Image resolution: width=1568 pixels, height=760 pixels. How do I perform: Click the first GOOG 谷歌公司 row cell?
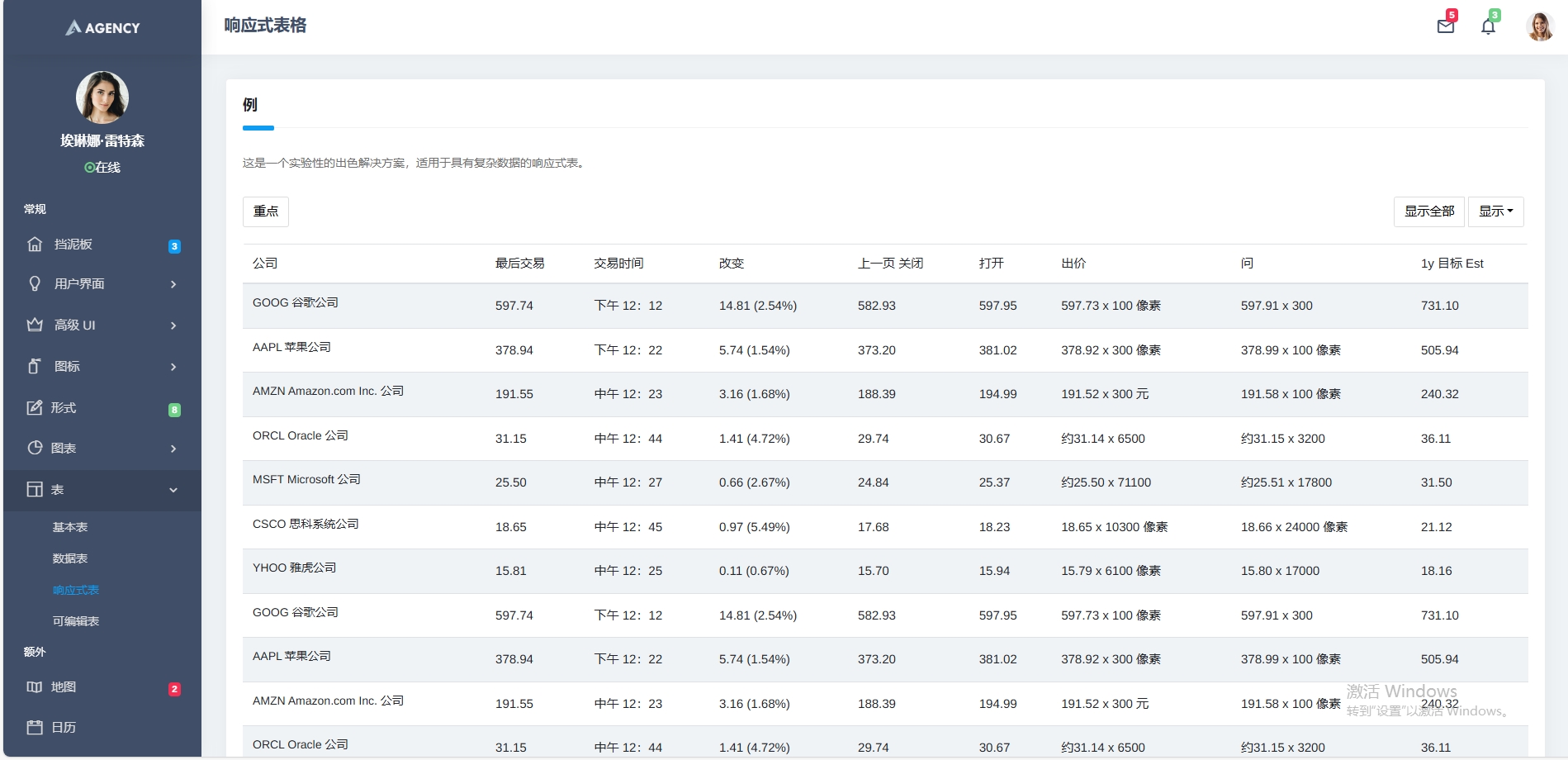coord(296,302)
